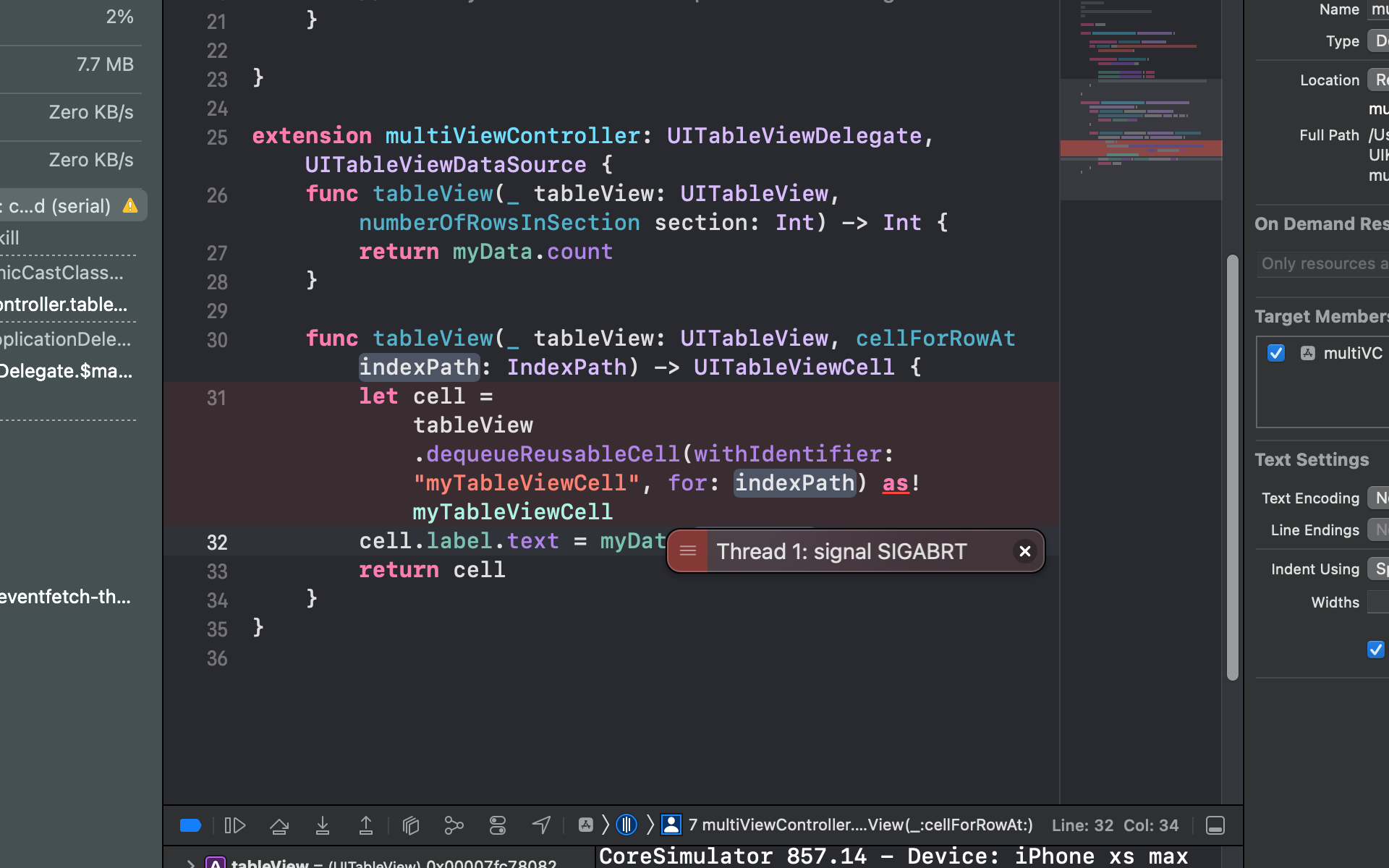
Task: Open the Text Encoding dropdown
Action: coord(1377,498)
